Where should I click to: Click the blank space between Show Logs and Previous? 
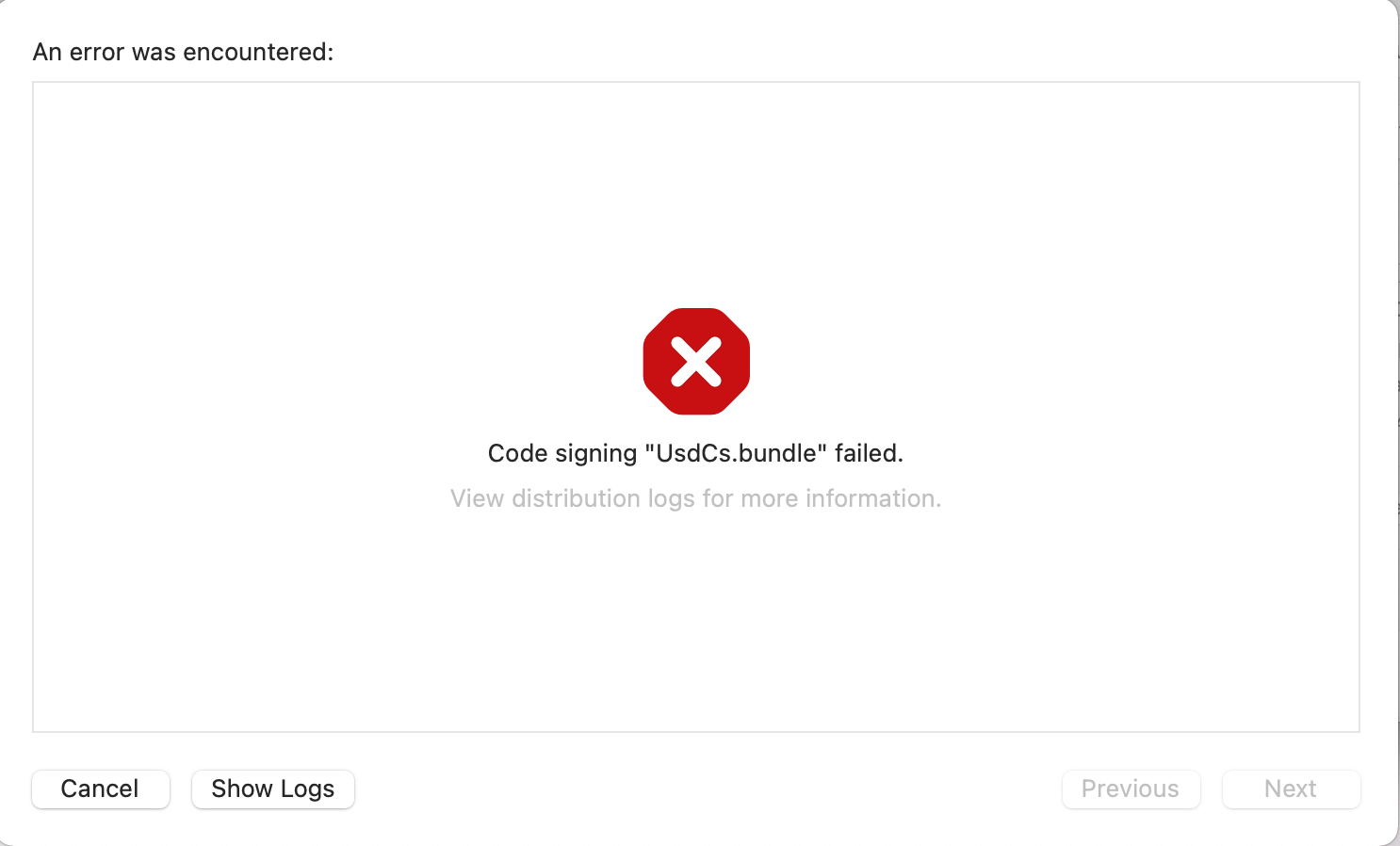(x=707, y=789)
